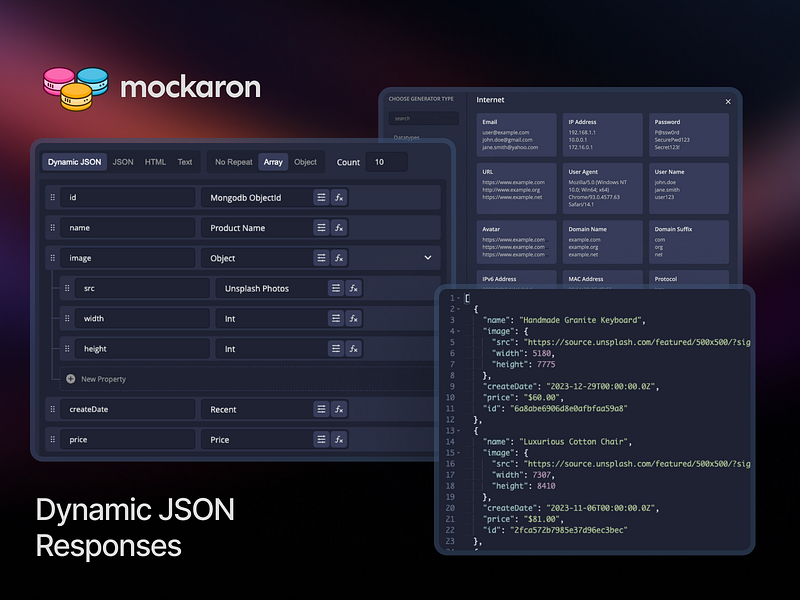Grab the drag handle of the image row
Viewport: 800px width, 600px height.
coord(53,258)
